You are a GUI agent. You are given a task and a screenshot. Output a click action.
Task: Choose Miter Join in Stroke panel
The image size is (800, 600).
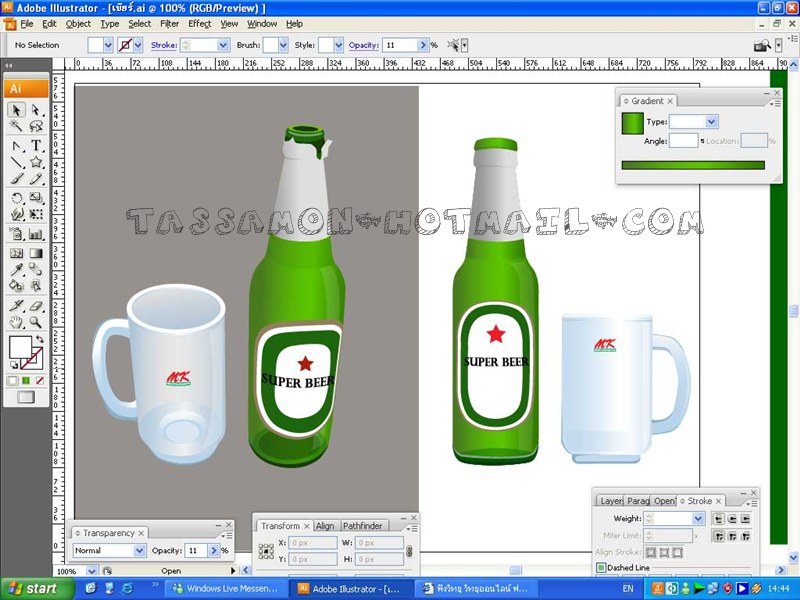718,536
